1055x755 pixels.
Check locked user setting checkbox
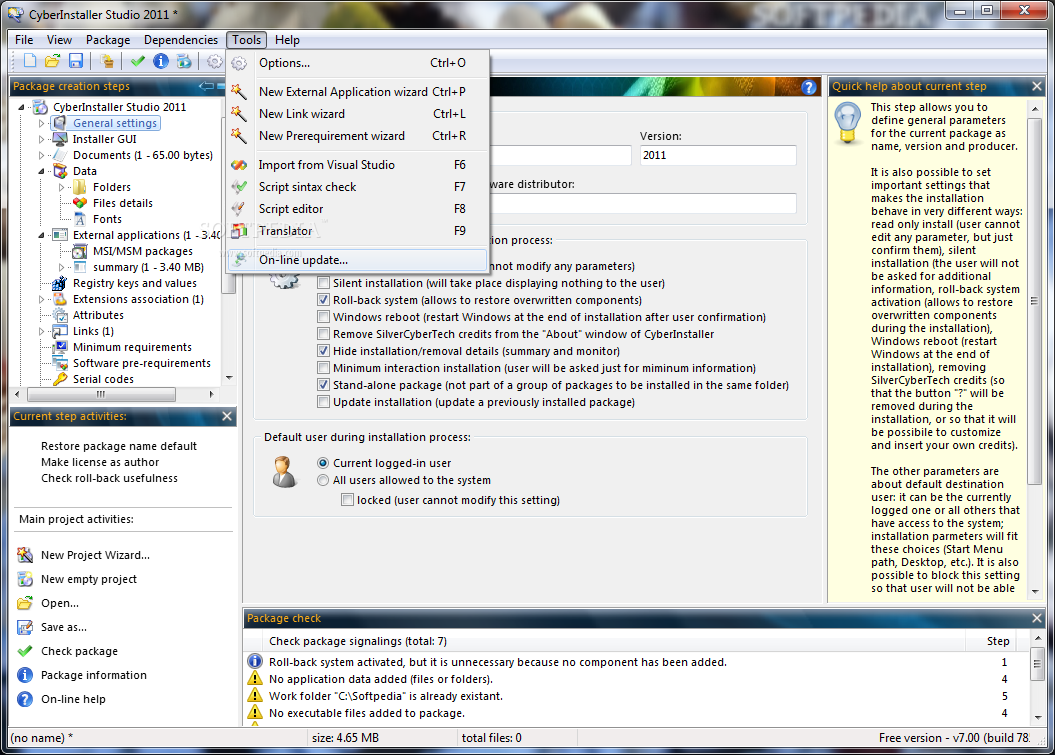[x=347, y=500]
